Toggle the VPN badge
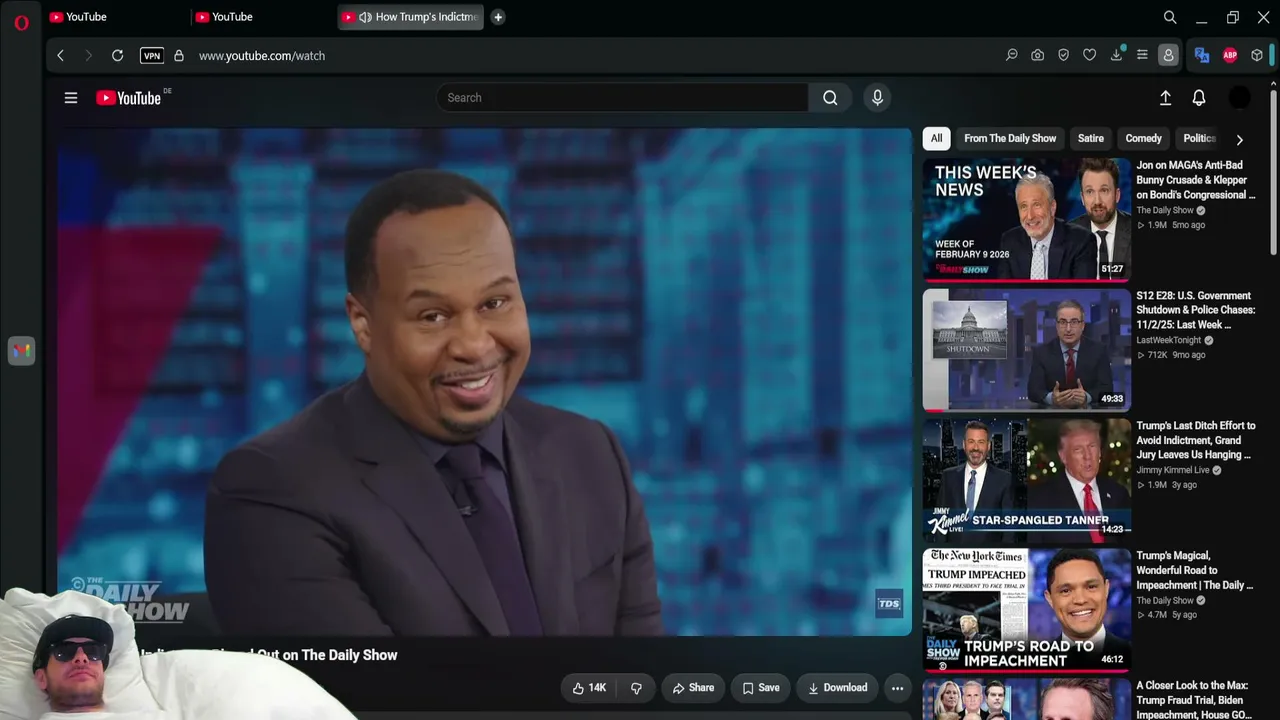 pos(152,56)
